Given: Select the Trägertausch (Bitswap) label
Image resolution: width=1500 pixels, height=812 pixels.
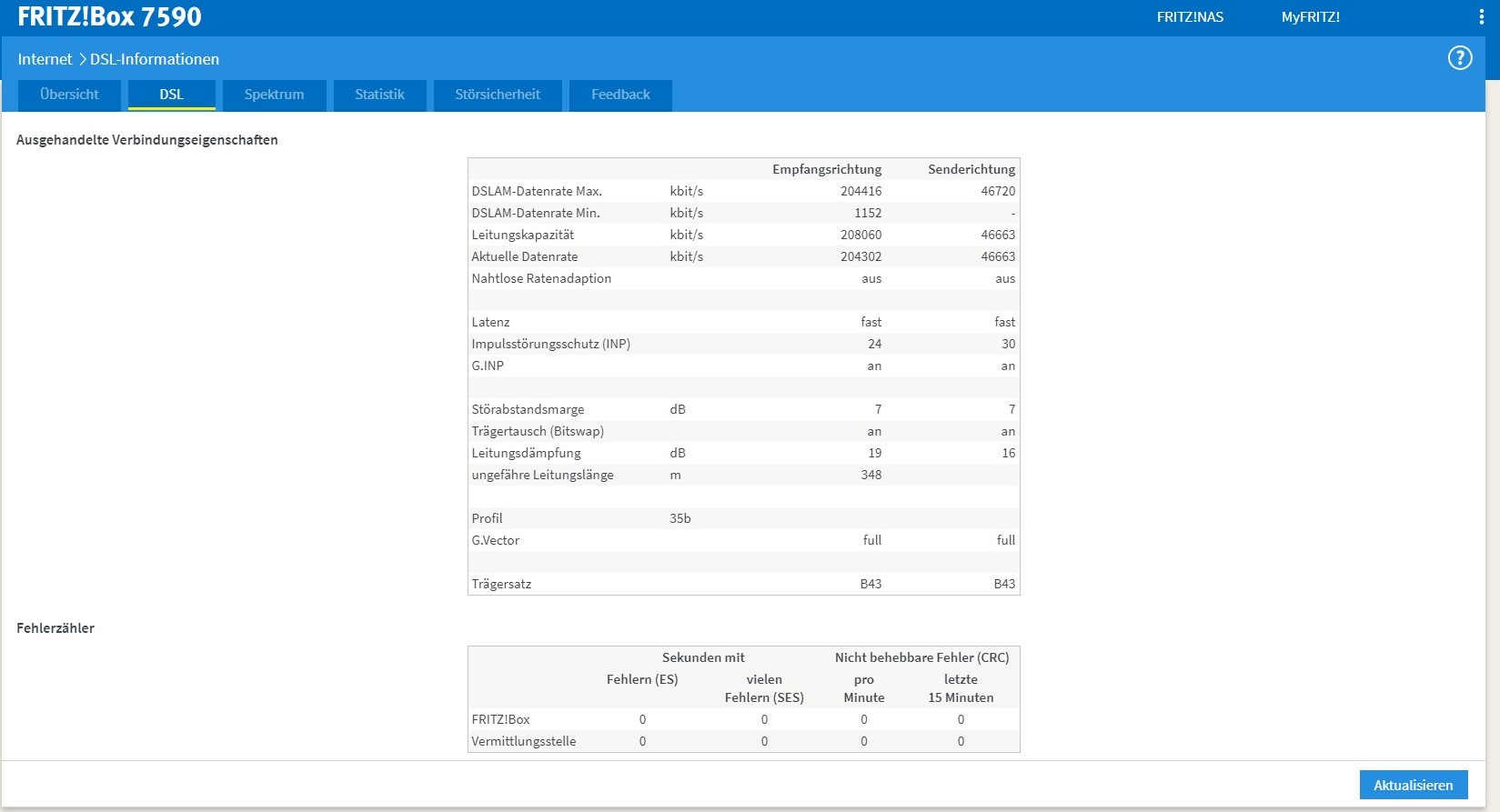Looking at the screenshot, I should (538, 431).
